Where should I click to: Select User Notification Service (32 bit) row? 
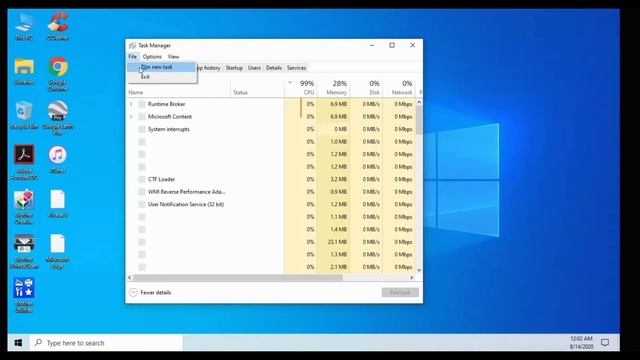pos(186,204)
